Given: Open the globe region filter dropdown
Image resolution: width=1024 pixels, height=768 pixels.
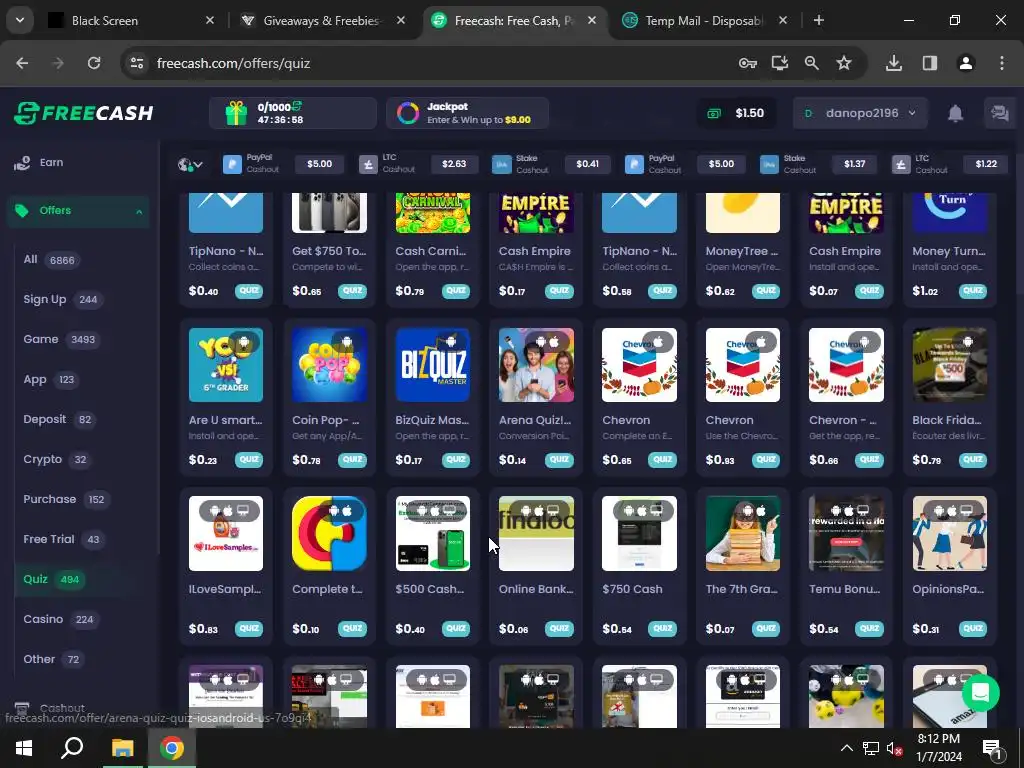Looking at the screenshot, I should [190, 165].
